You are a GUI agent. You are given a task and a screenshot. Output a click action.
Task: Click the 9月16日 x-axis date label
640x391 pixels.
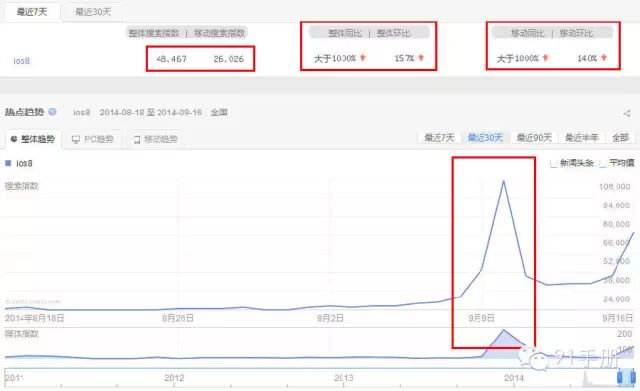(x=618, y=318)
